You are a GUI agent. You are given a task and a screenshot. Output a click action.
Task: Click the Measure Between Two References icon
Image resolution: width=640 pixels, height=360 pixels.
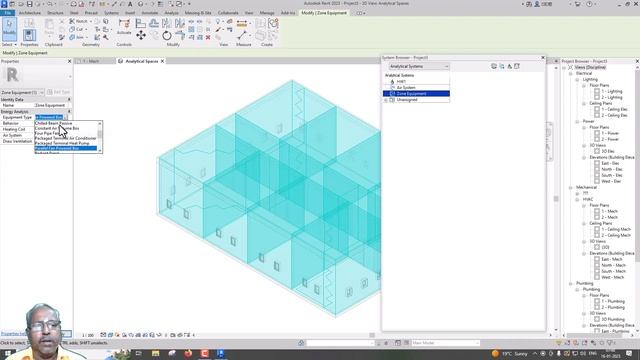pos(242,36)
